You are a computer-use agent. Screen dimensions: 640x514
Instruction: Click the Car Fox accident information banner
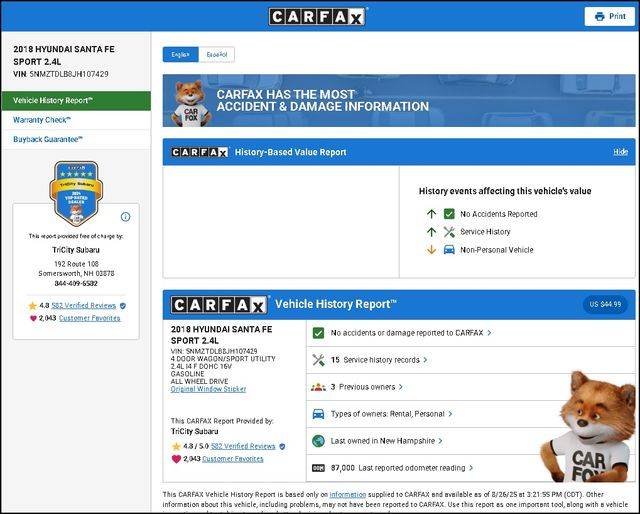(x=399, y=100)
